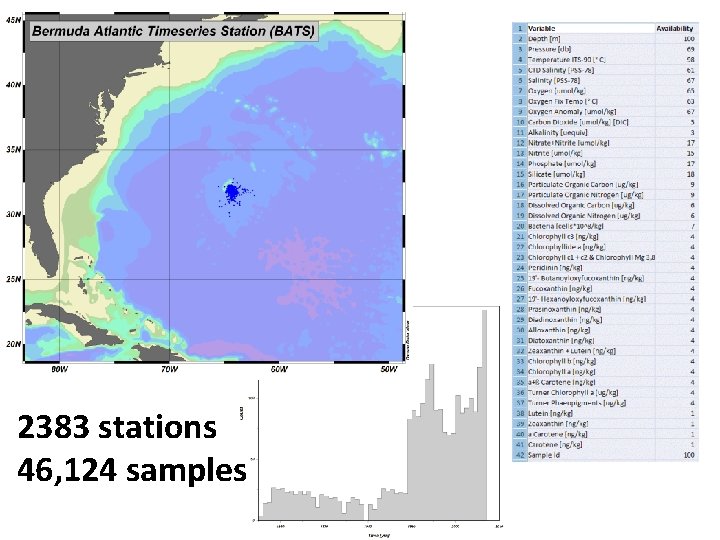Select the 'Diatoxanthin [ng/kg]' row
The height and width of the screenshot is (540, 720).
605,341
